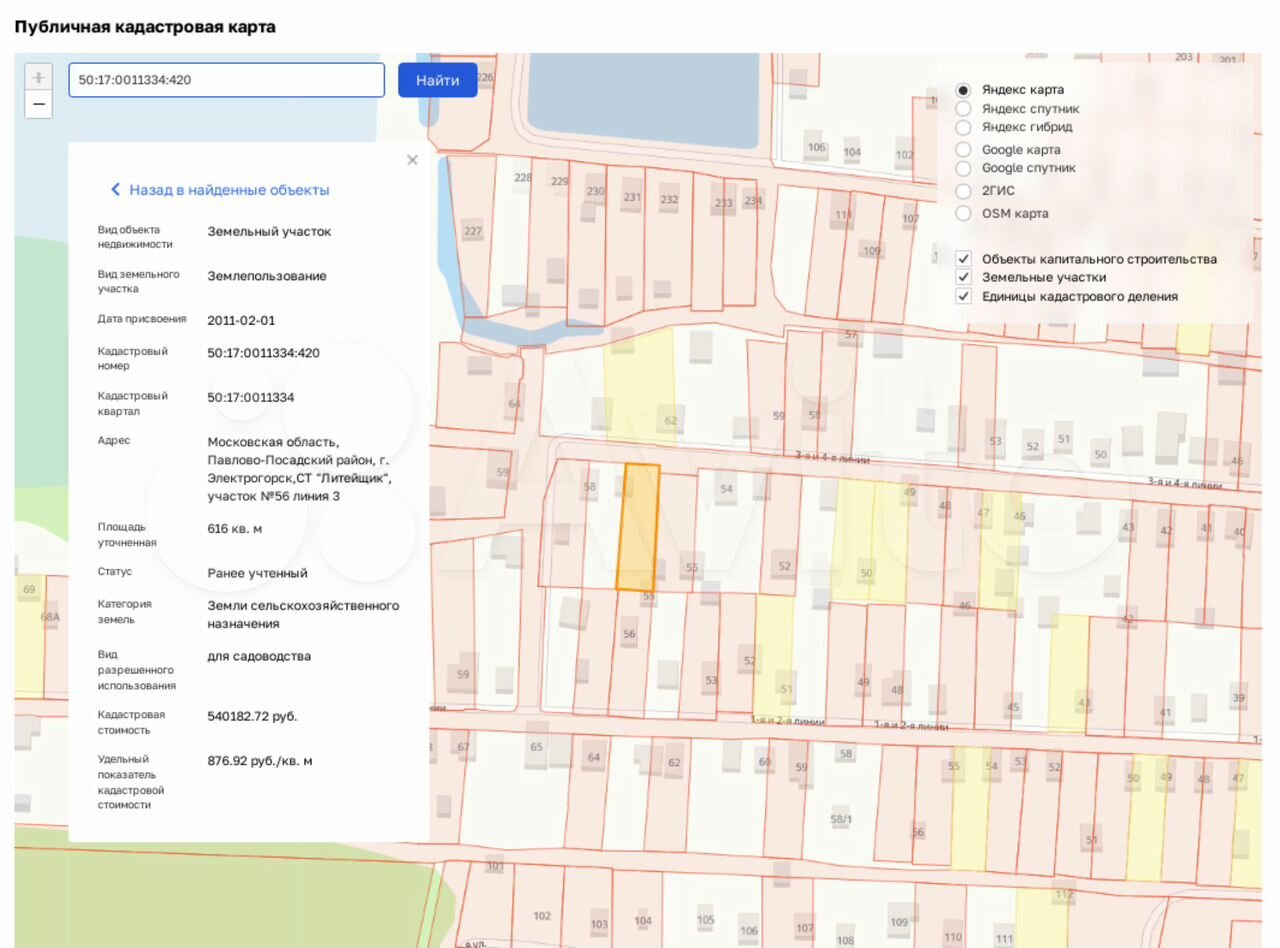Zoom out with the minus button
Screen dimensions: 1280x948
[x=38, y=104]
